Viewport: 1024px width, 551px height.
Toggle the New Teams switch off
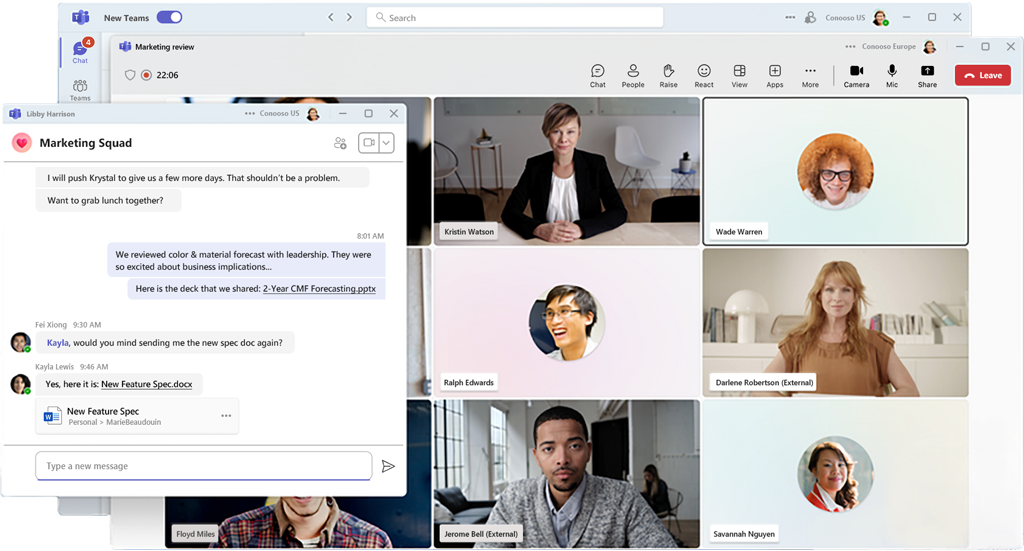pos(169,17)
